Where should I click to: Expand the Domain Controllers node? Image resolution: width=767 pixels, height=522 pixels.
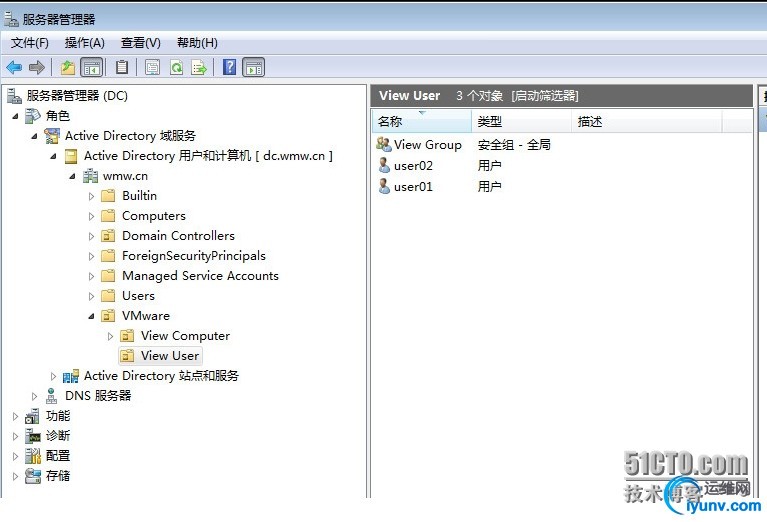click(91, 236)
